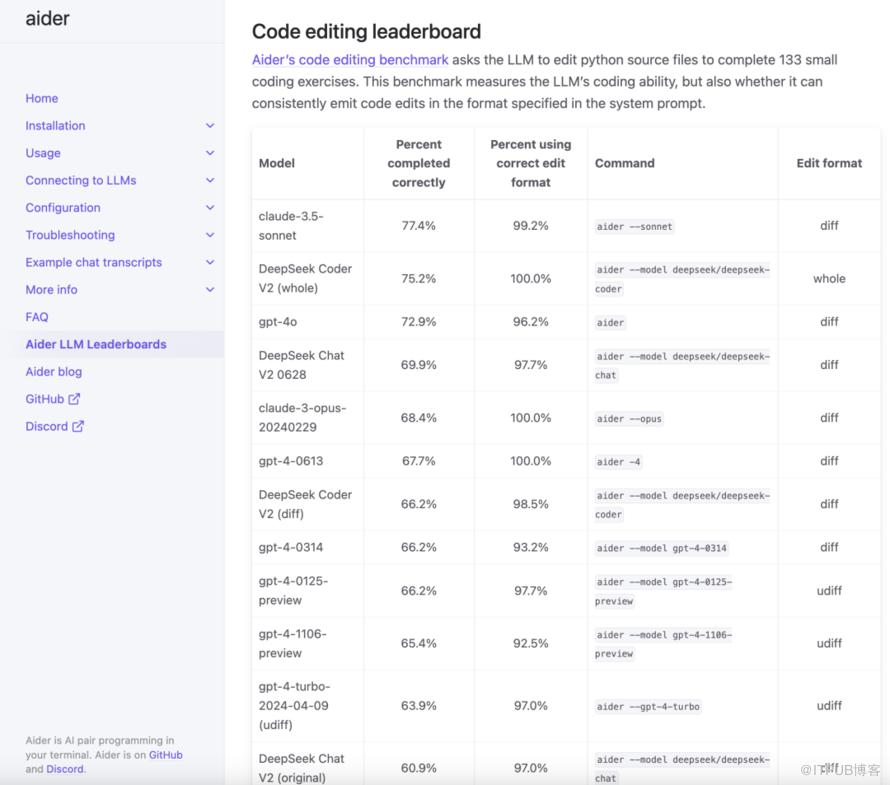Screen dimensions: 890x785
Task: Open the Home sidebar item
Action: pos(42,98)
